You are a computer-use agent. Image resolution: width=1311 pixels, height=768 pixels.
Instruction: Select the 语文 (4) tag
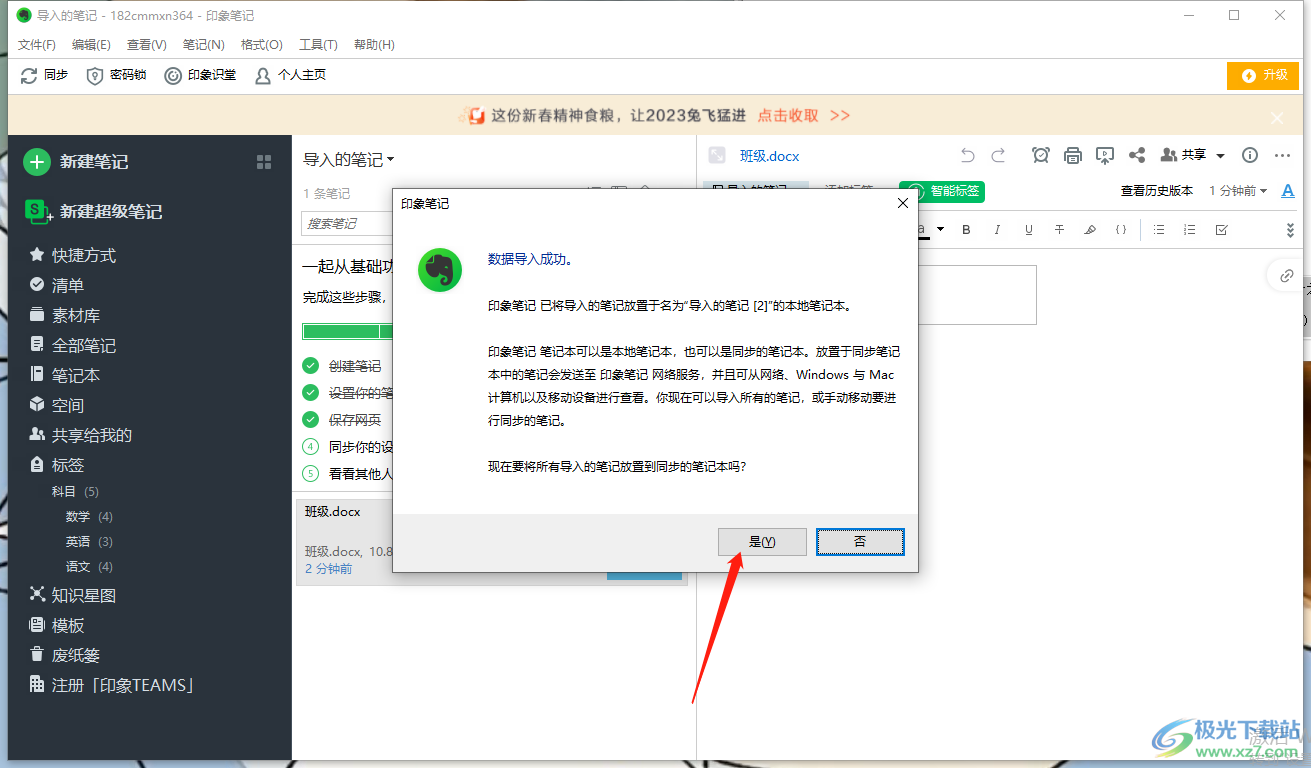(x=89, y=567)
